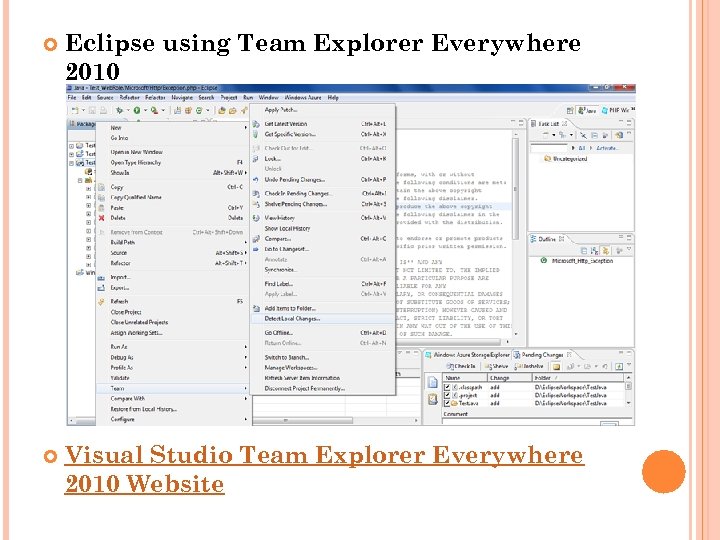Select Manage Workspaces entry

point(323,367)
